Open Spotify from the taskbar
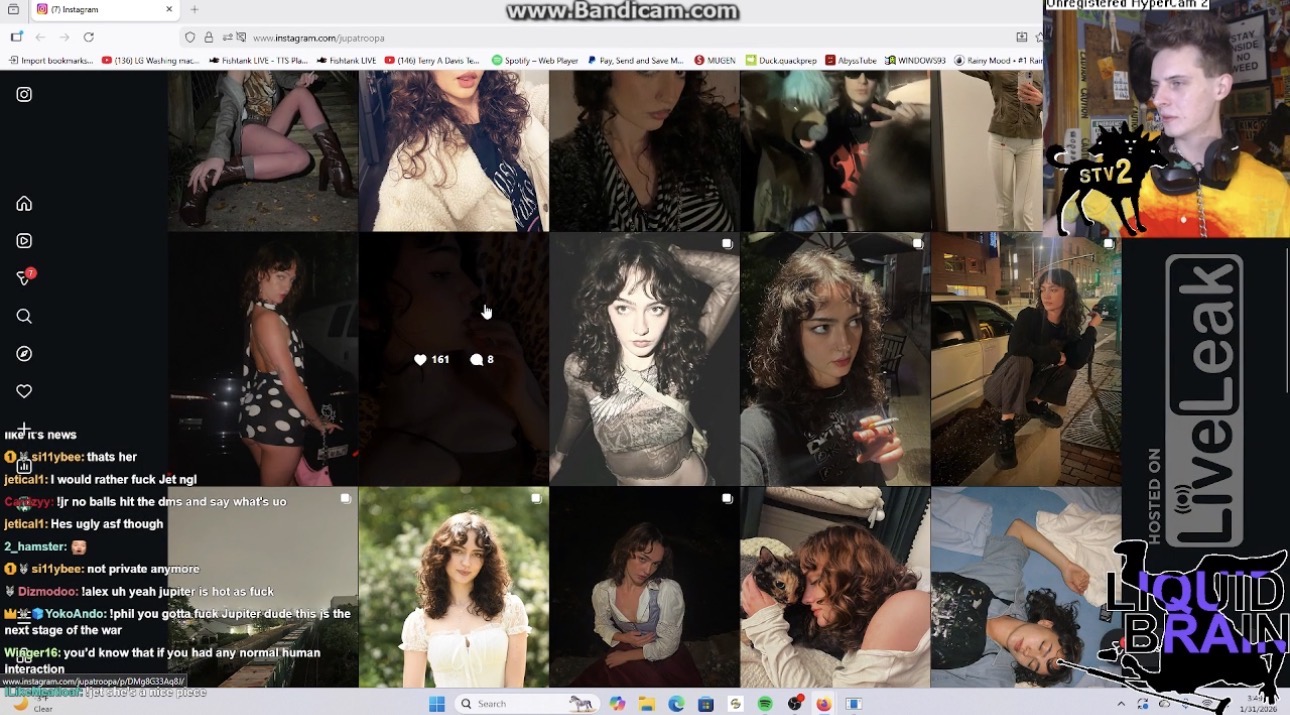The height and width of the screenshot is (715, 1290). pyautogui.click(x=765, y=704)
